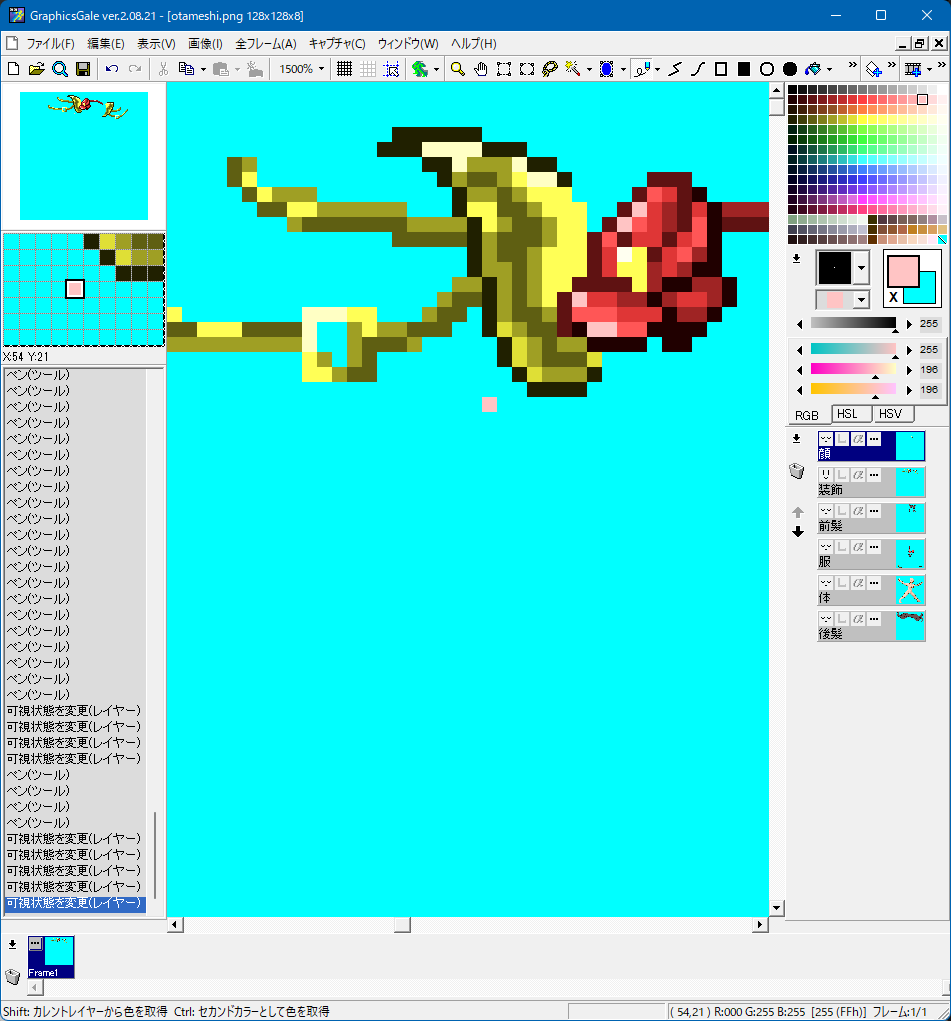This screenshot has height=1021, width=951.
Task: Expand the magic wand options dropdown
Action: 589,69
